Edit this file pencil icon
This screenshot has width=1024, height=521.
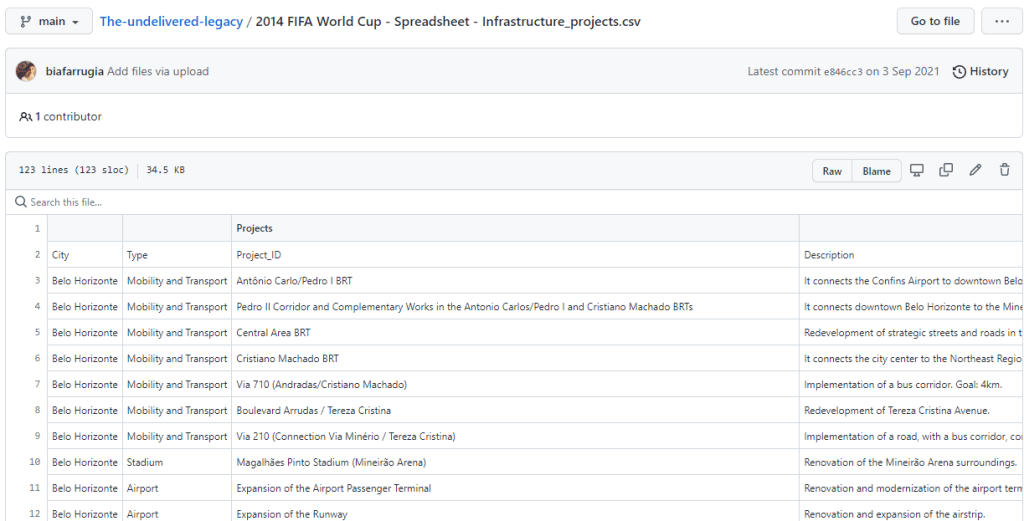tap(975, 171)
